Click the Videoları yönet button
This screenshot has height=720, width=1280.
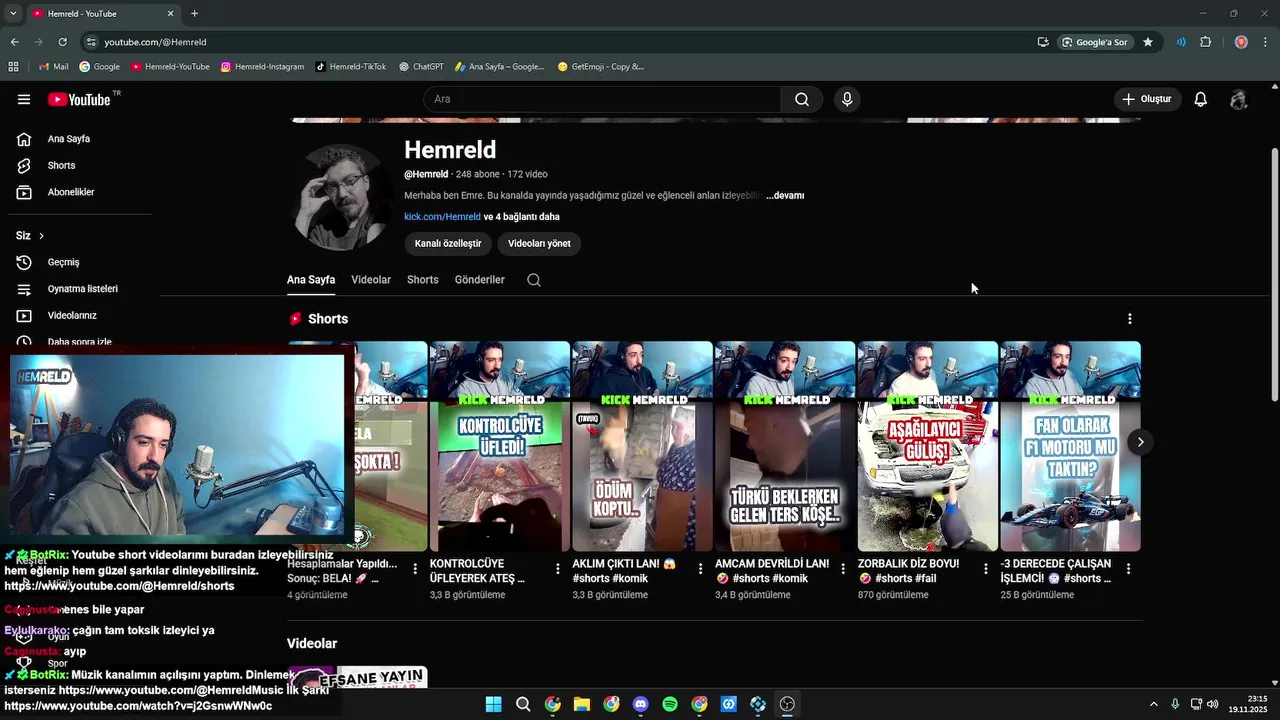coord(539,243)
